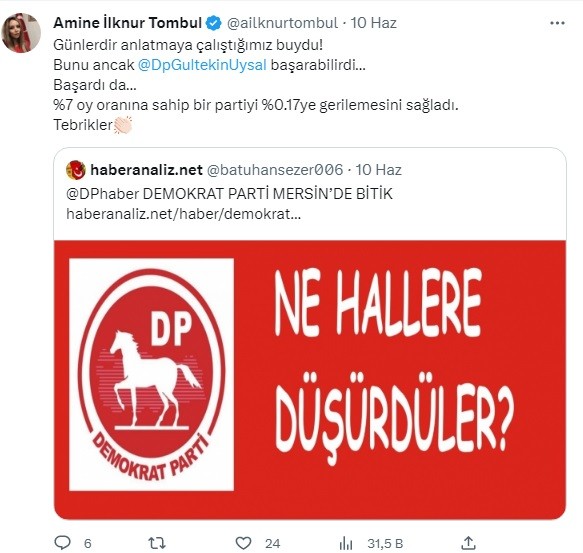Click the retweet arrows icon
Viewport: 583px width, 553px height.
(157, 543)
